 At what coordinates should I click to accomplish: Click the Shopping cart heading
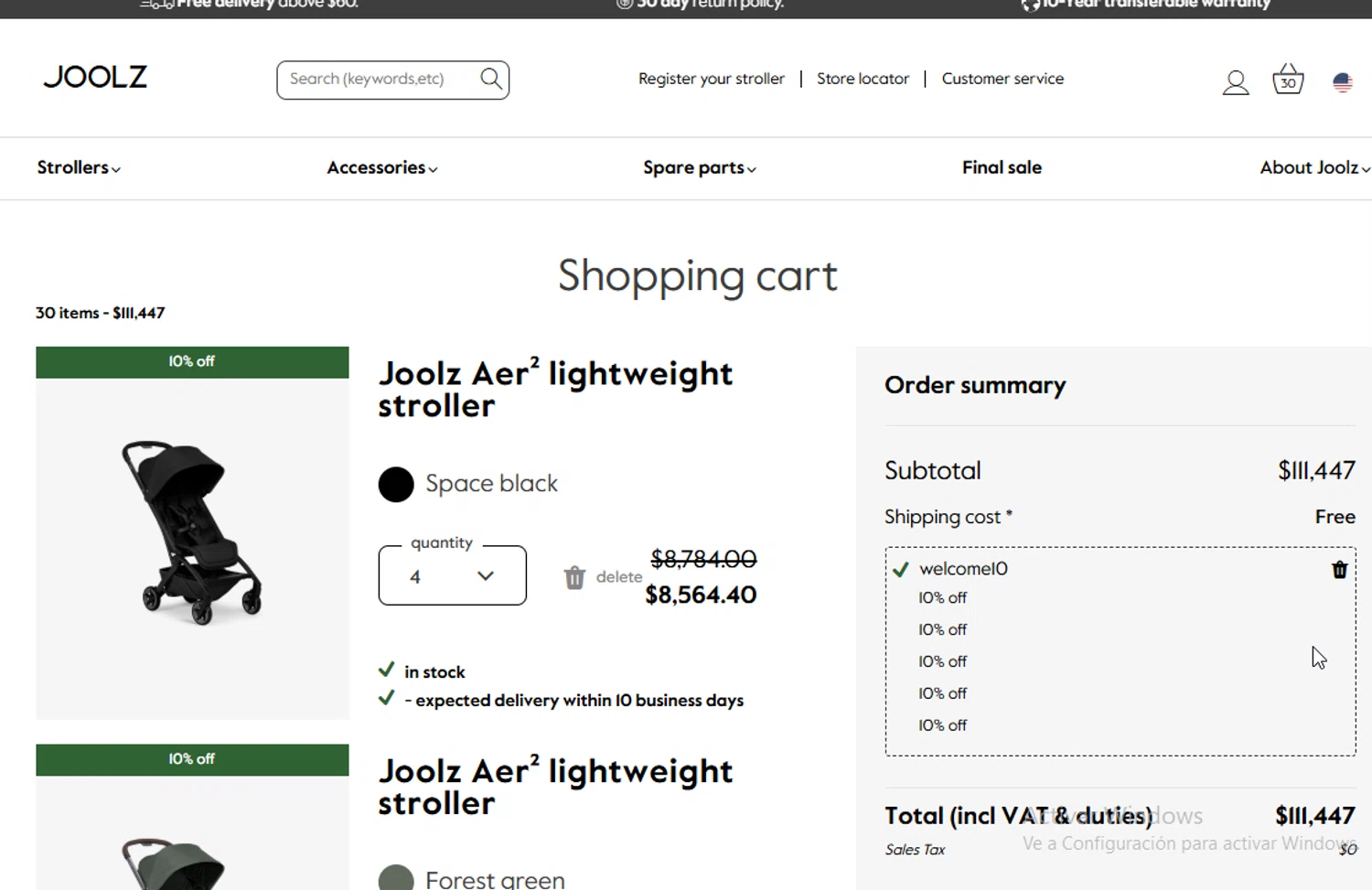[698, 275]
